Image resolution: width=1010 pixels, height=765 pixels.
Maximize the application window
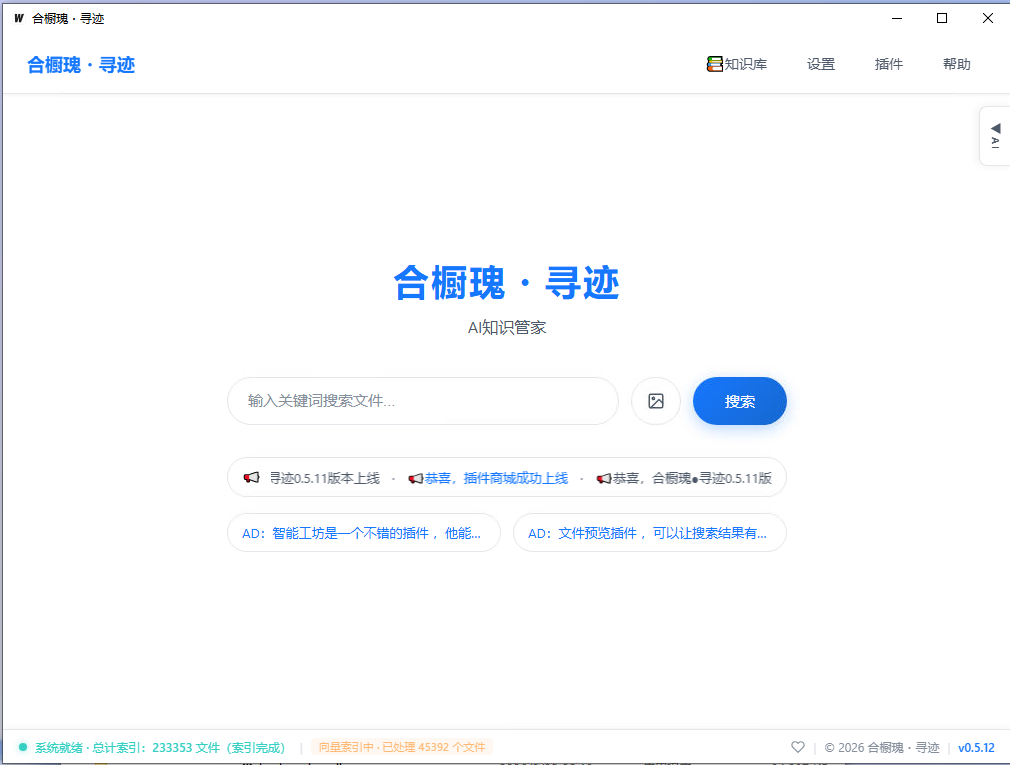[x=942, y=18]
